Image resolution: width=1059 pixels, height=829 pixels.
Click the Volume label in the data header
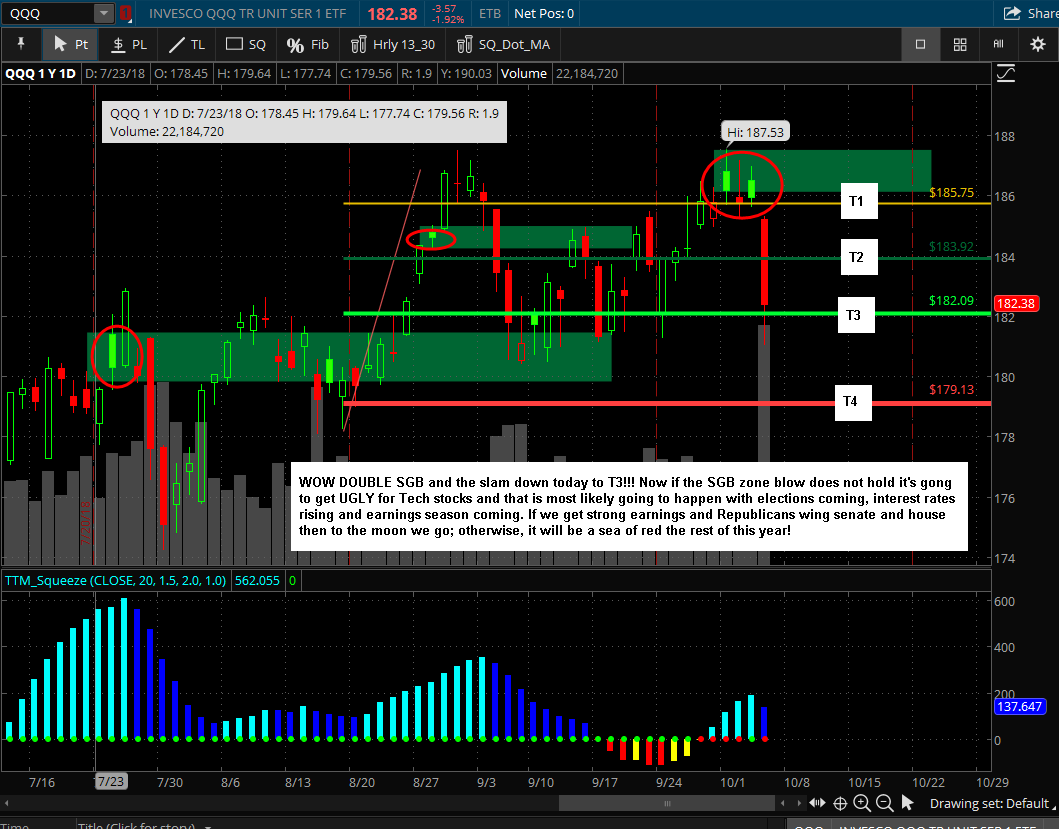tap(524, 74)
